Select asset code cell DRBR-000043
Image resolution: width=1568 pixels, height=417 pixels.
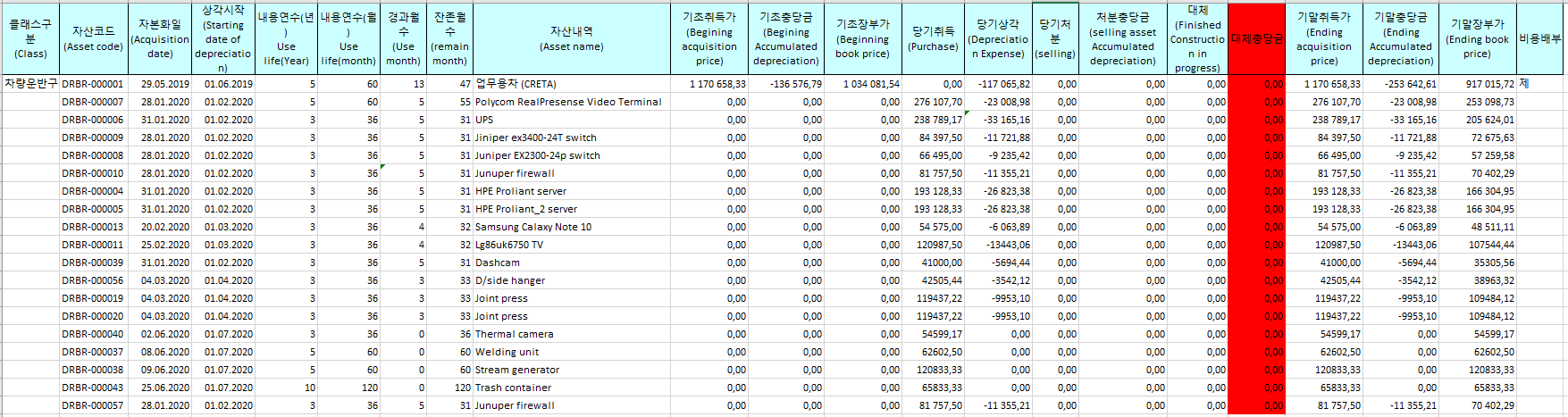point(92,388)
